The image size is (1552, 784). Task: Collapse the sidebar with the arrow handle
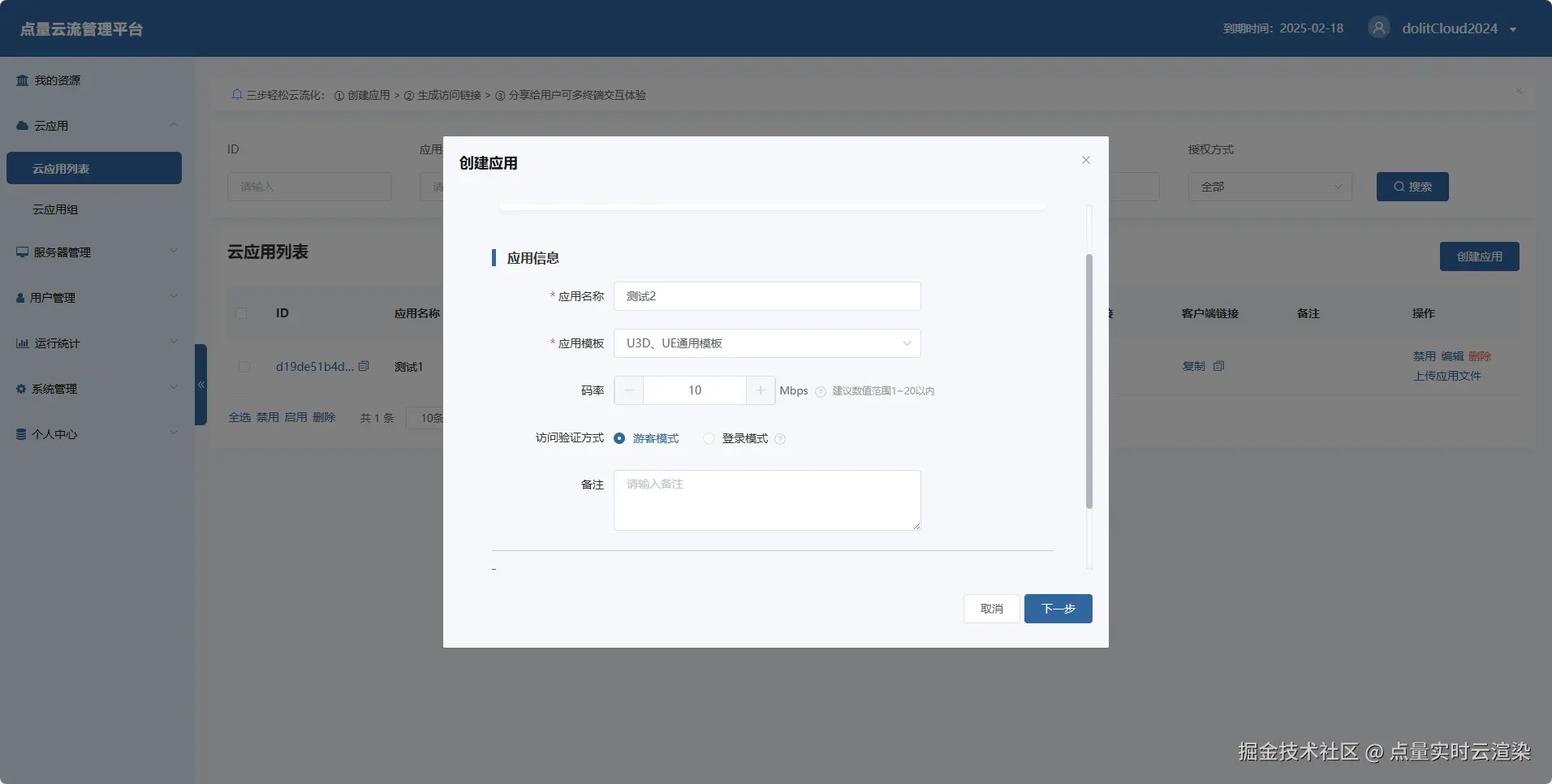click(200, 385)
